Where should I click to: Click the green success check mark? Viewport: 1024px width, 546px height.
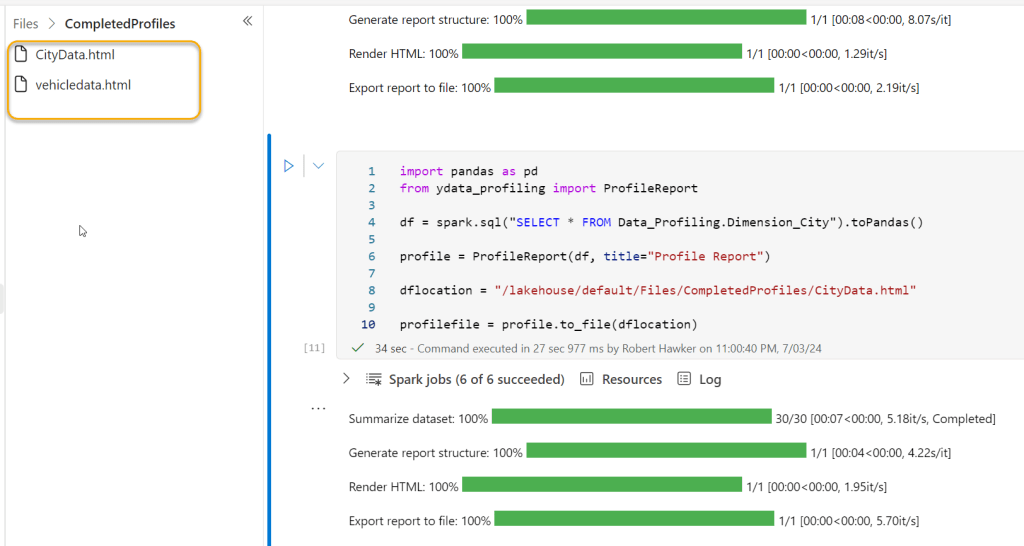(x=358, y=348)
